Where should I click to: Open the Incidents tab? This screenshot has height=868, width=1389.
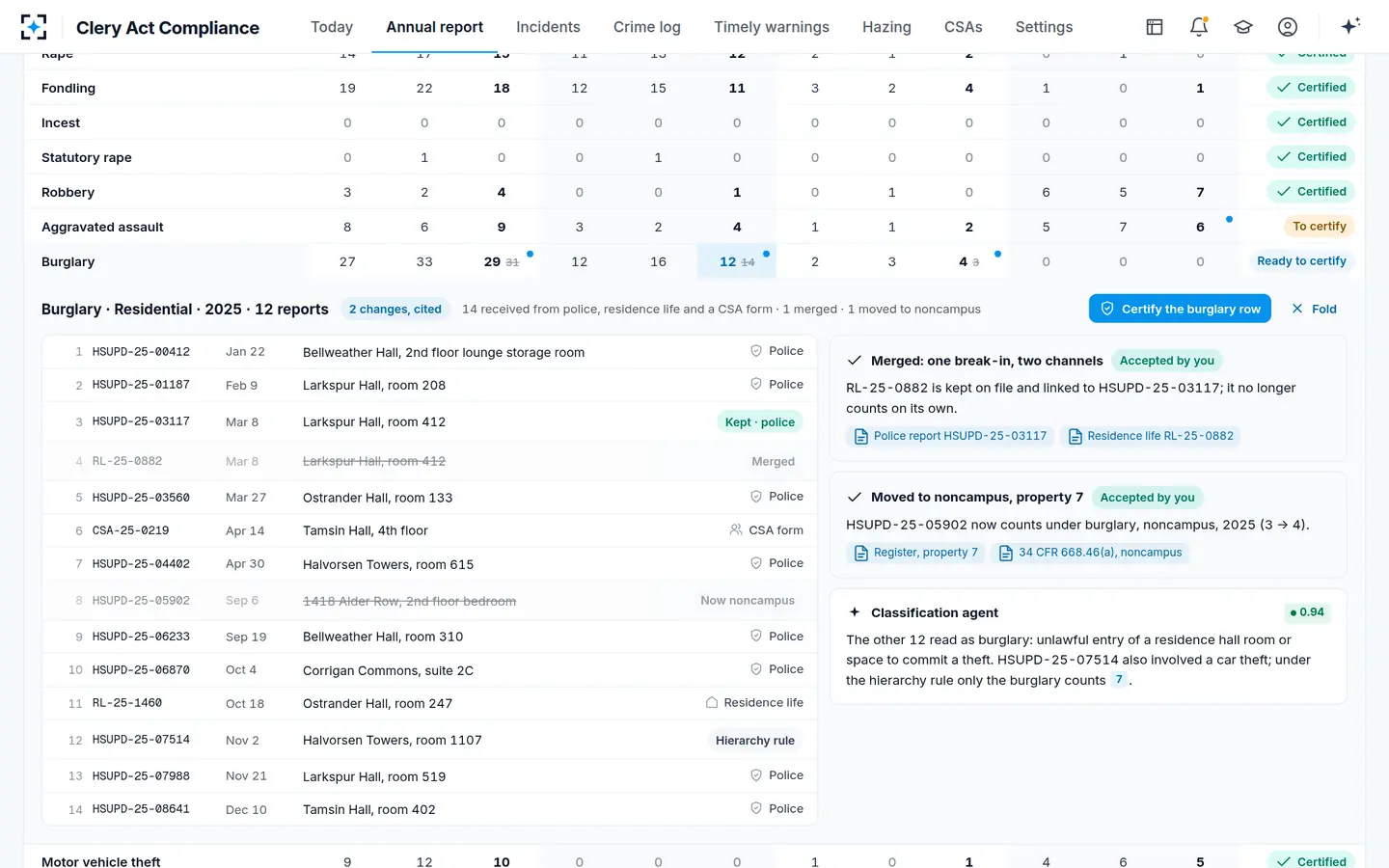coord(548,27)
